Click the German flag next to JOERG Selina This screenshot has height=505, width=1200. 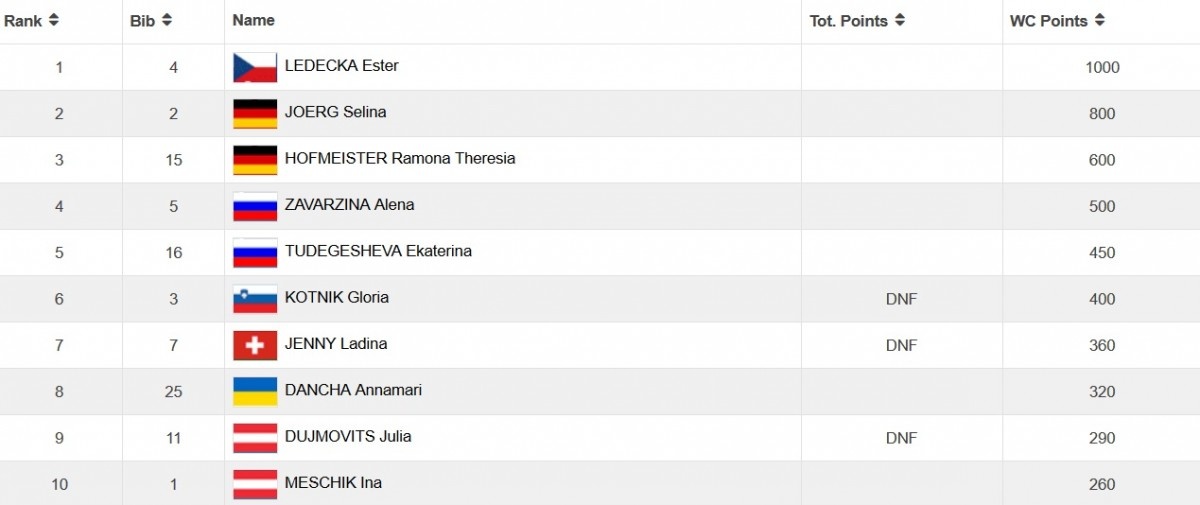tap(255, 113)
